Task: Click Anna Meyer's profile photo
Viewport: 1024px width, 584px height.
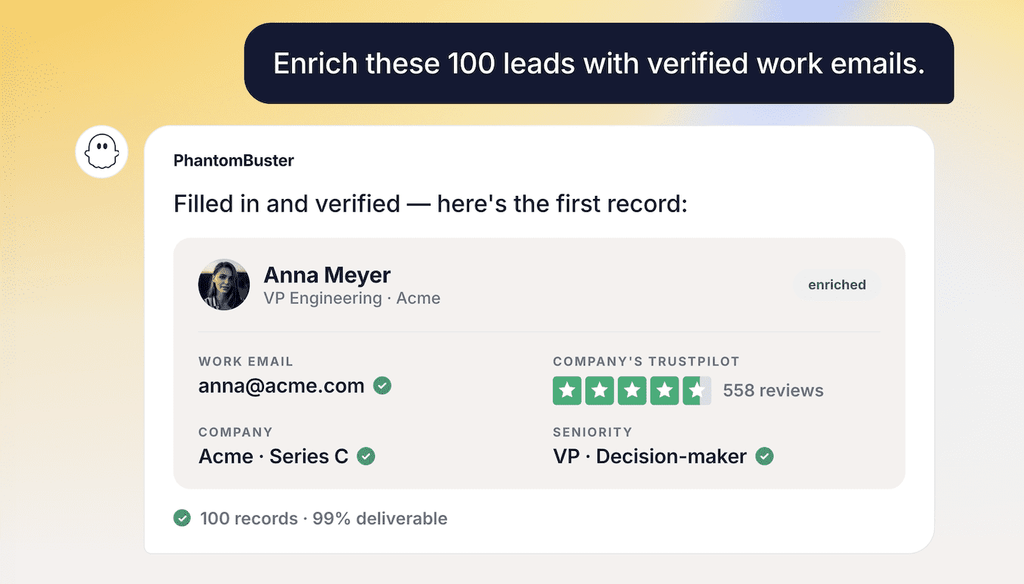Action: [224, 285]
